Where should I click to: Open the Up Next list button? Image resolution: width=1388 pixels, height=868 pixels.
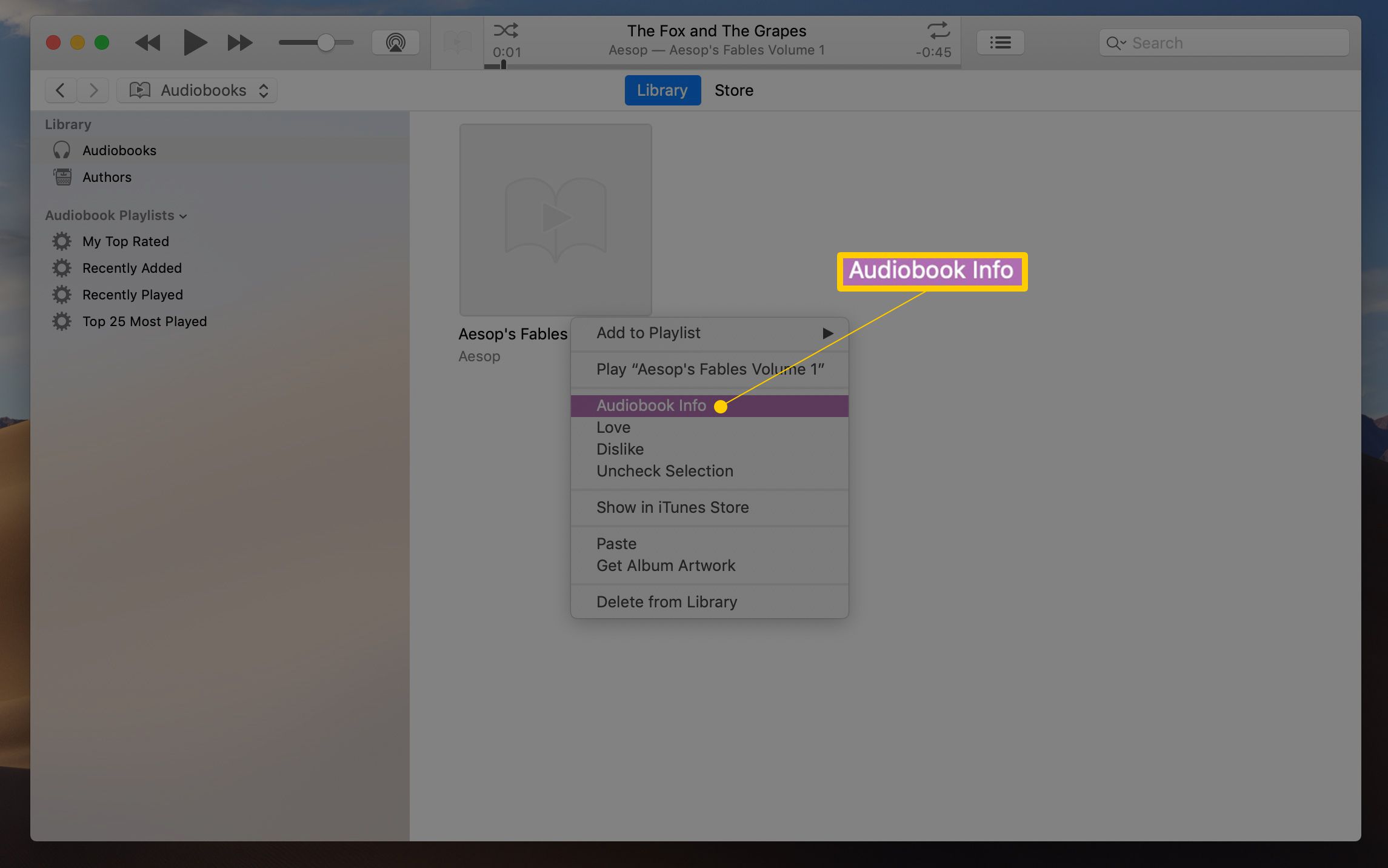pos(1000,42)
